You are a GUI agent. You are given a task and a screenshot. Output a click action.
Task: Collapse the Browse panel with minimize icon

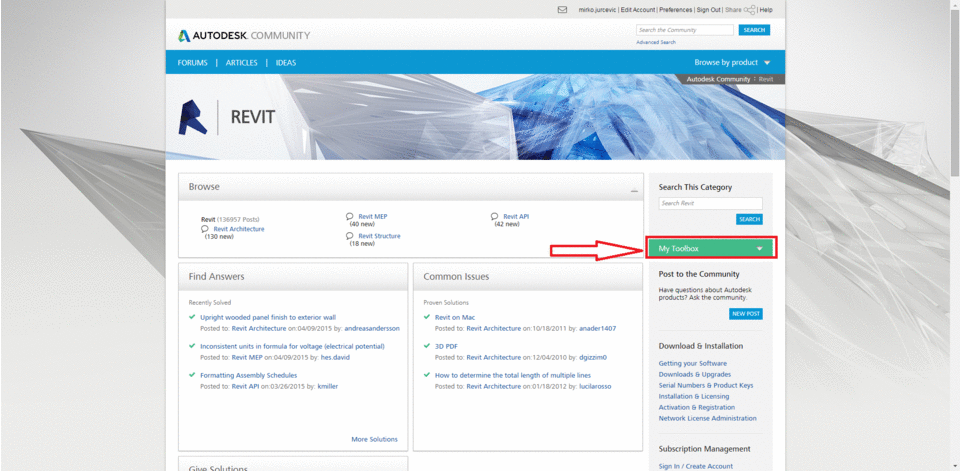coord(634,191)
